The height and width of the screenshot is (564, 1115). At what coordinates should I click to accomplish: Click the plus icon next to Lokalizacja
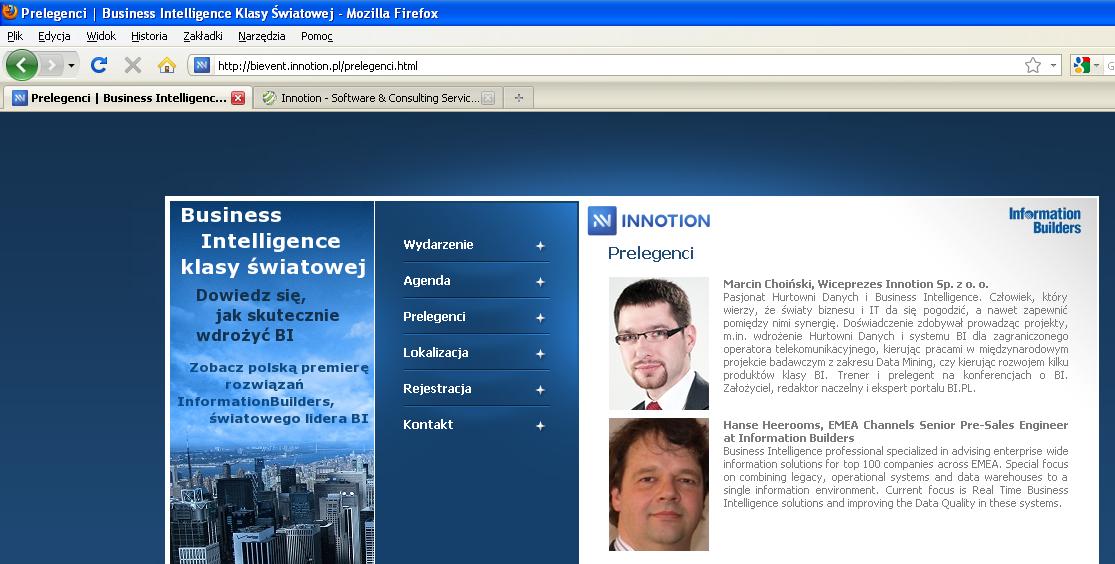tap(540, 353)
